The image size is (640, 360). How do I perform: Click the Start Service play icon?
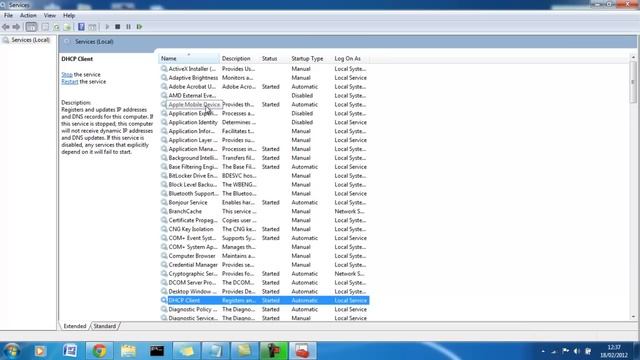[x=107, y=27]
